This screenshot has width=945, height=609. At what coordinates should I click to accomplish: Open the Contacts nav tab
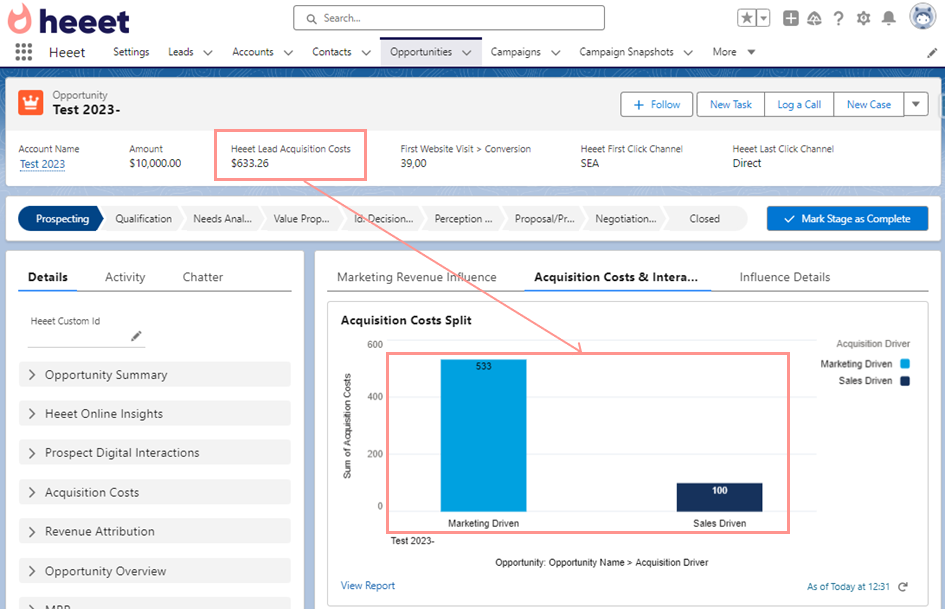click(x=331, y=52)
